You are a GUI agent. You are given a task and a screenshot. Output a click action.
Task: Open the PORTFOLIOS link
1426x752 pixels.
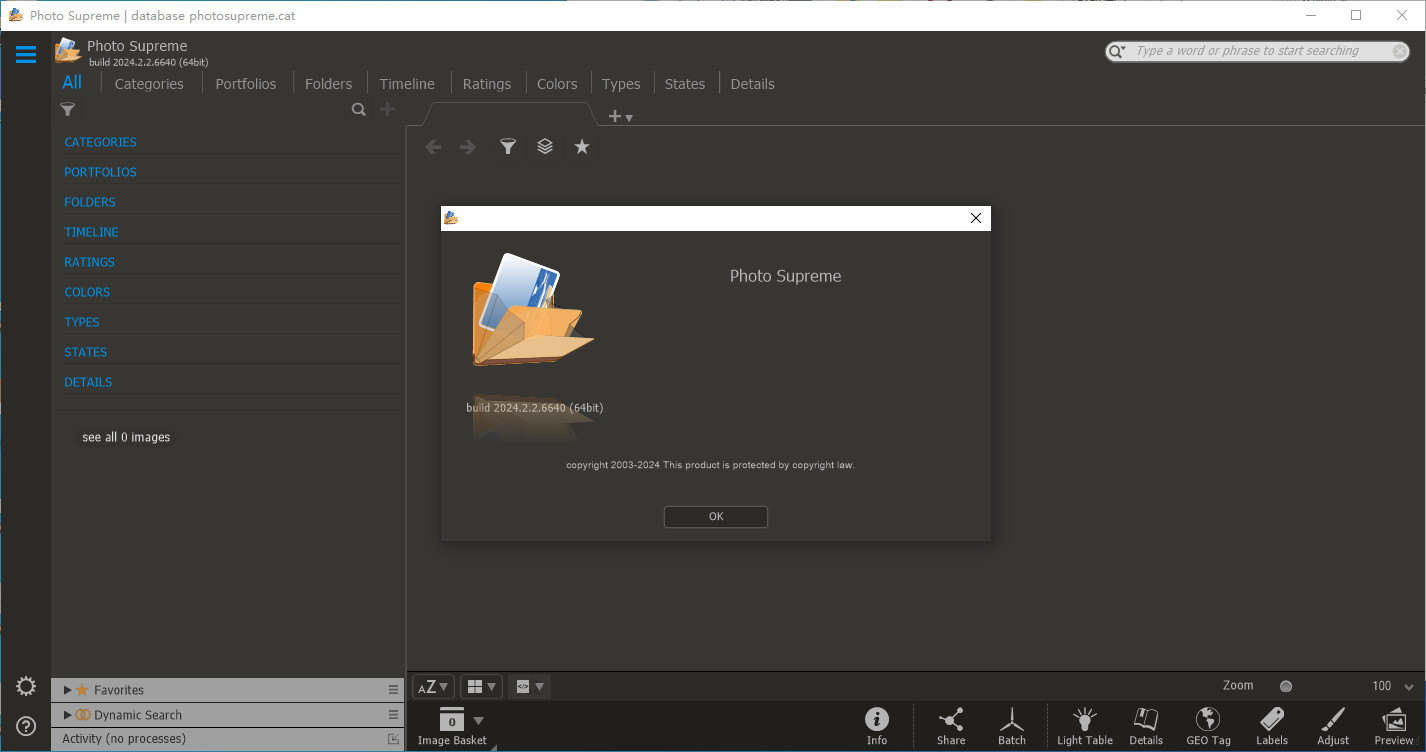[100, 172]
